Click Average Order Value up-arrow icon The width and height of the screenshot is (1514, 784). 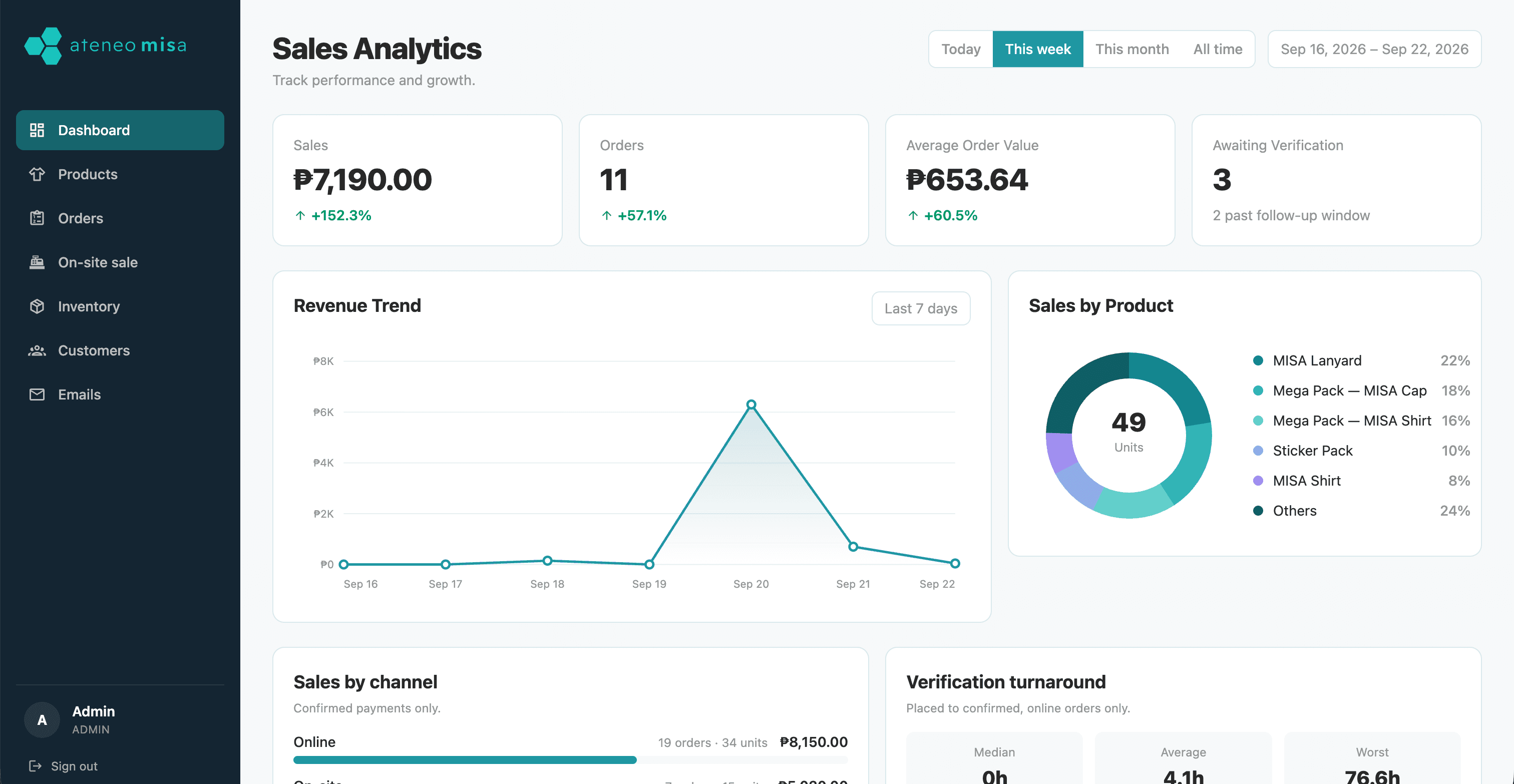pyautogui.click(x=913, y=216)
